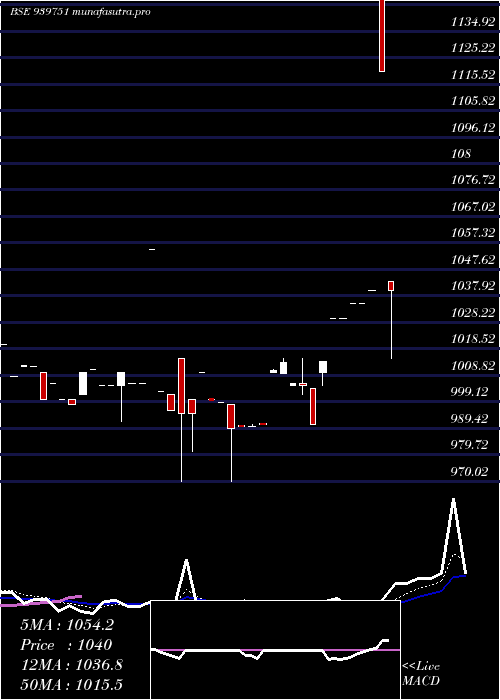
Task: Select the 12MA : 1036.8 readout
Action: (72, 665)
